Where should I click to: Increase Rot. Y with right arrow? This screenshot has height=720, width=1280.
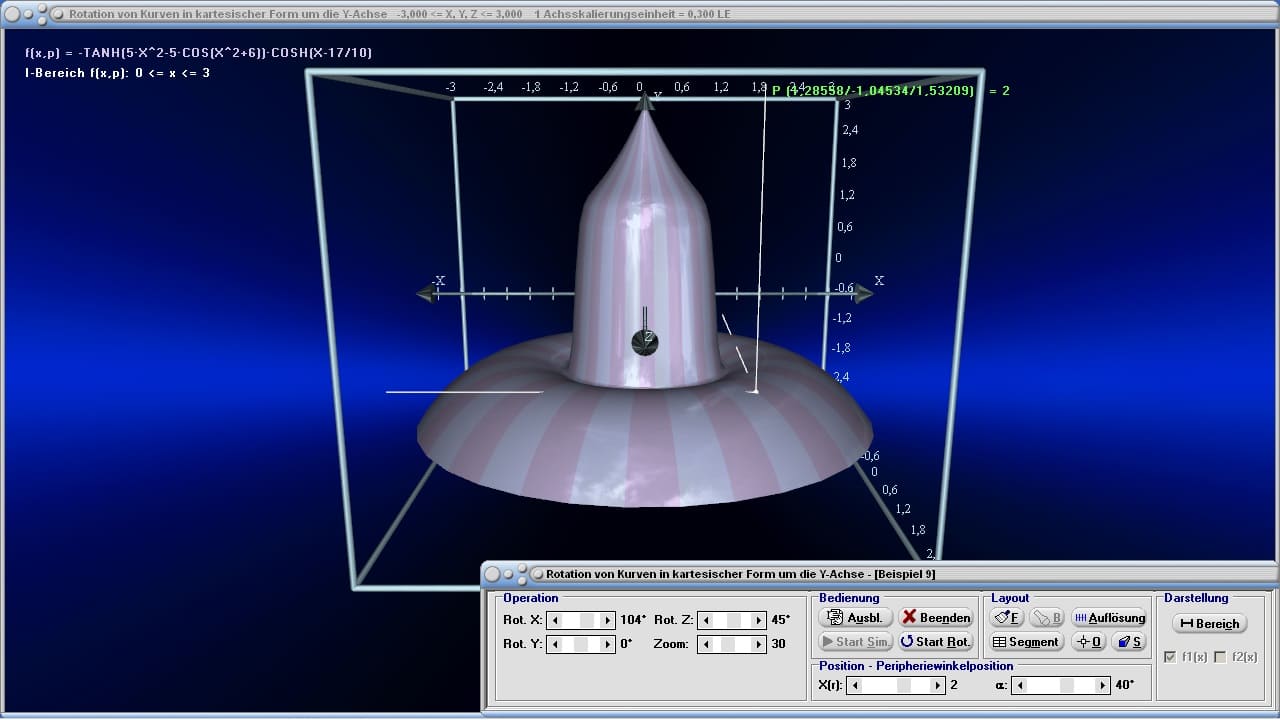608,644
